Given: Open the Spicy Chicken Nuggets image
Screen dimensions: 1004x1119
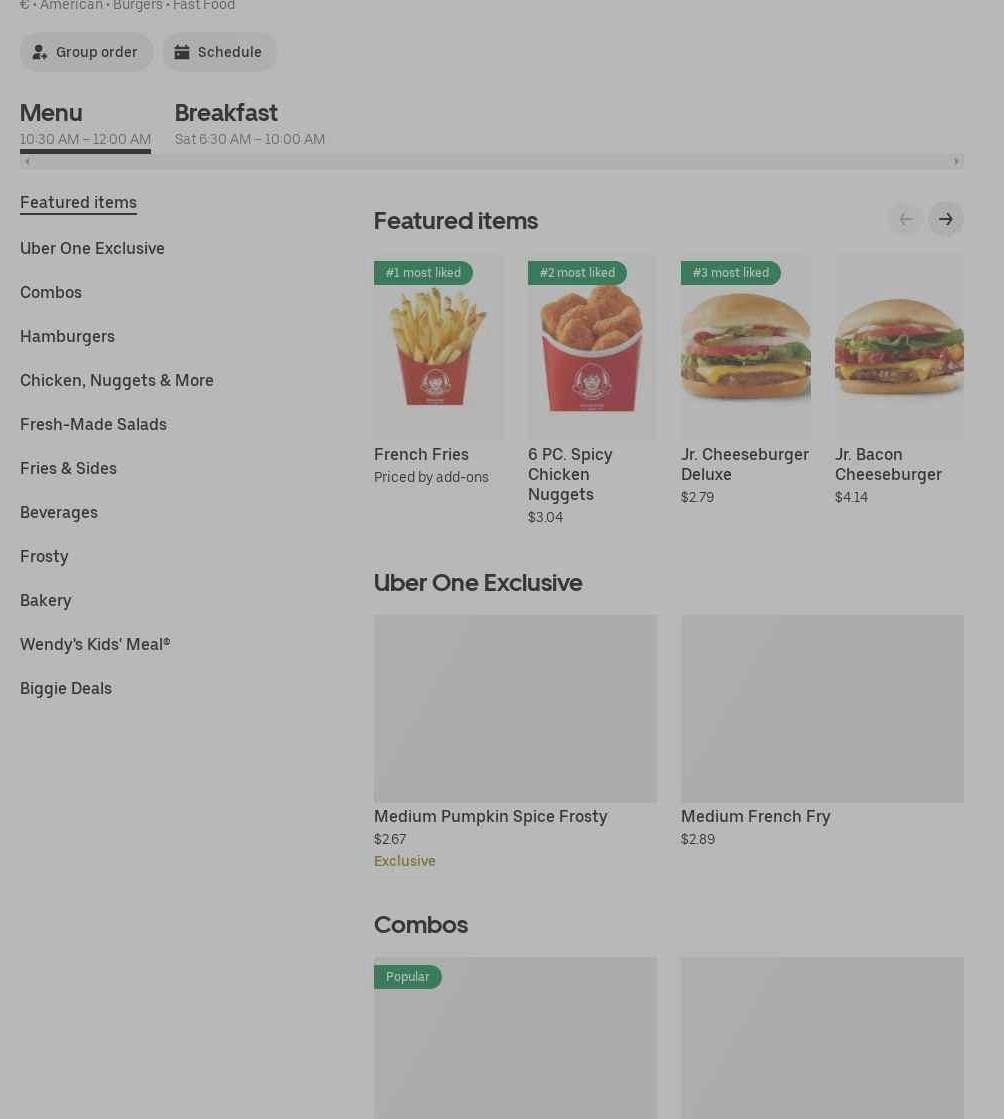Looking at the screenshot, I should (x=592, y=346).
